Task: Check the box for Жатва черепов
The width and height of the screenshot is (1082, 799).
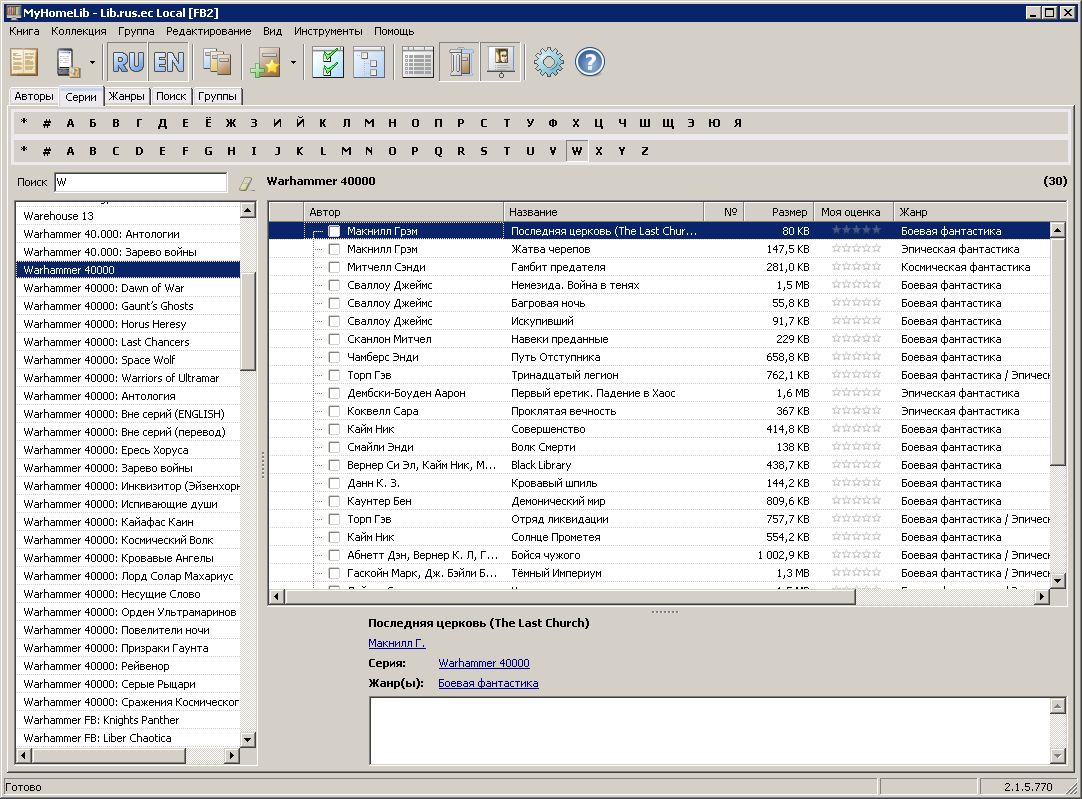Action: tap(334, 249)
